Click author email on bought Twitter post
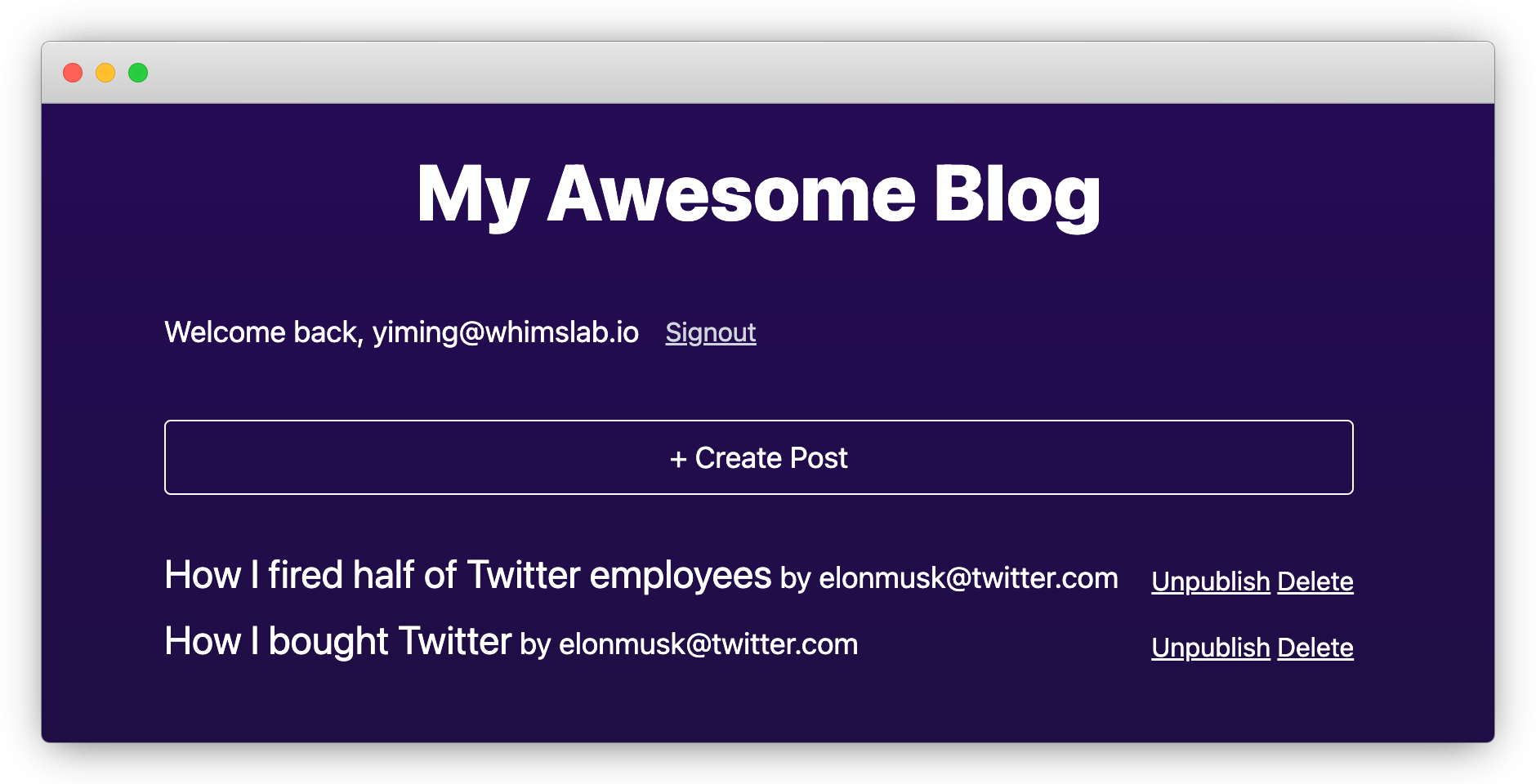The width and height of the screenshot is (1536, 784). pyautogui.click(x=708, y=644)
